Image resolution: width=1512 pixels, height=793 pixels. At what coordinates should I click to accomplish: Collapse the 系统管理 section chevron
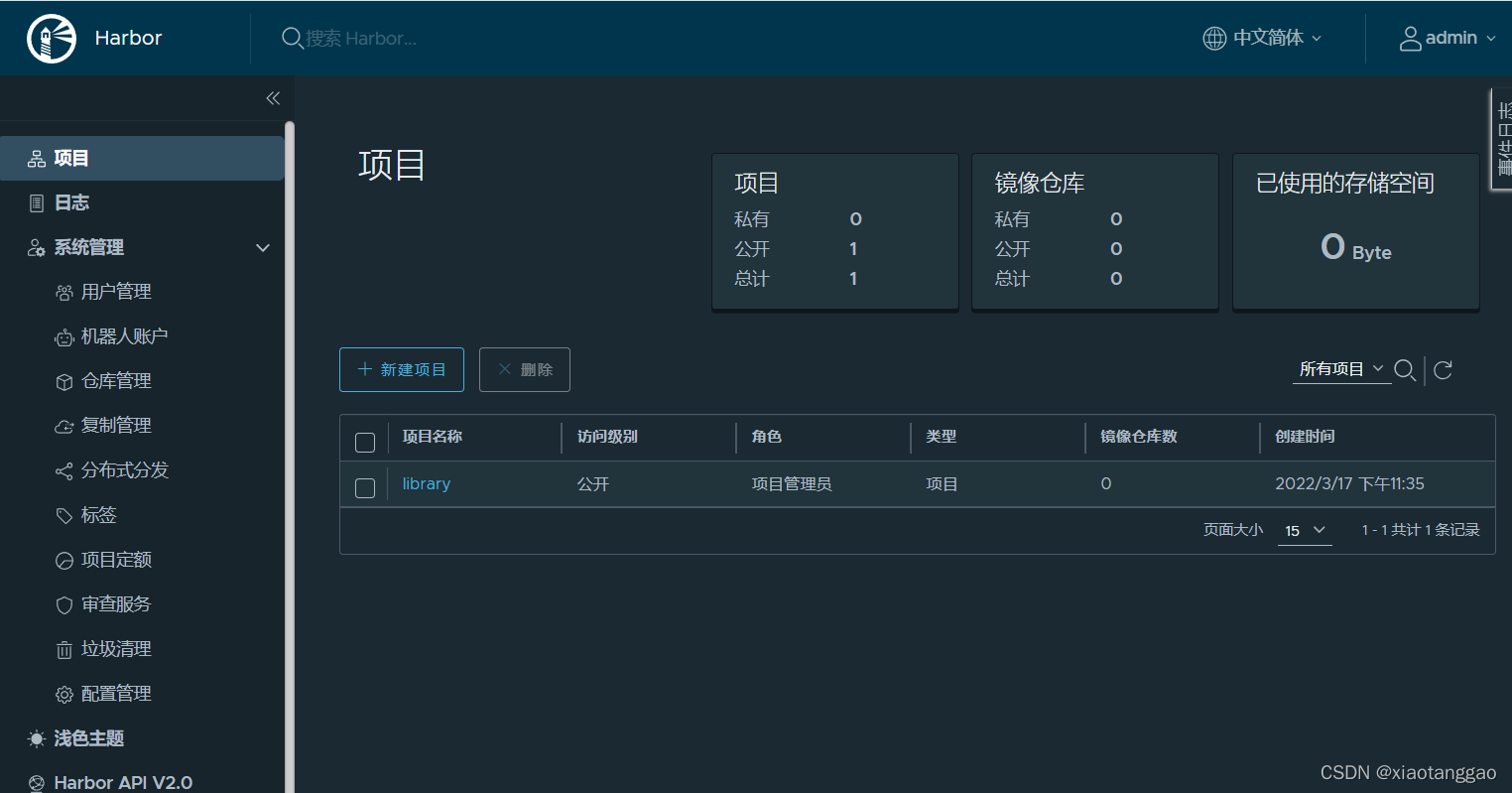point(263,248)
